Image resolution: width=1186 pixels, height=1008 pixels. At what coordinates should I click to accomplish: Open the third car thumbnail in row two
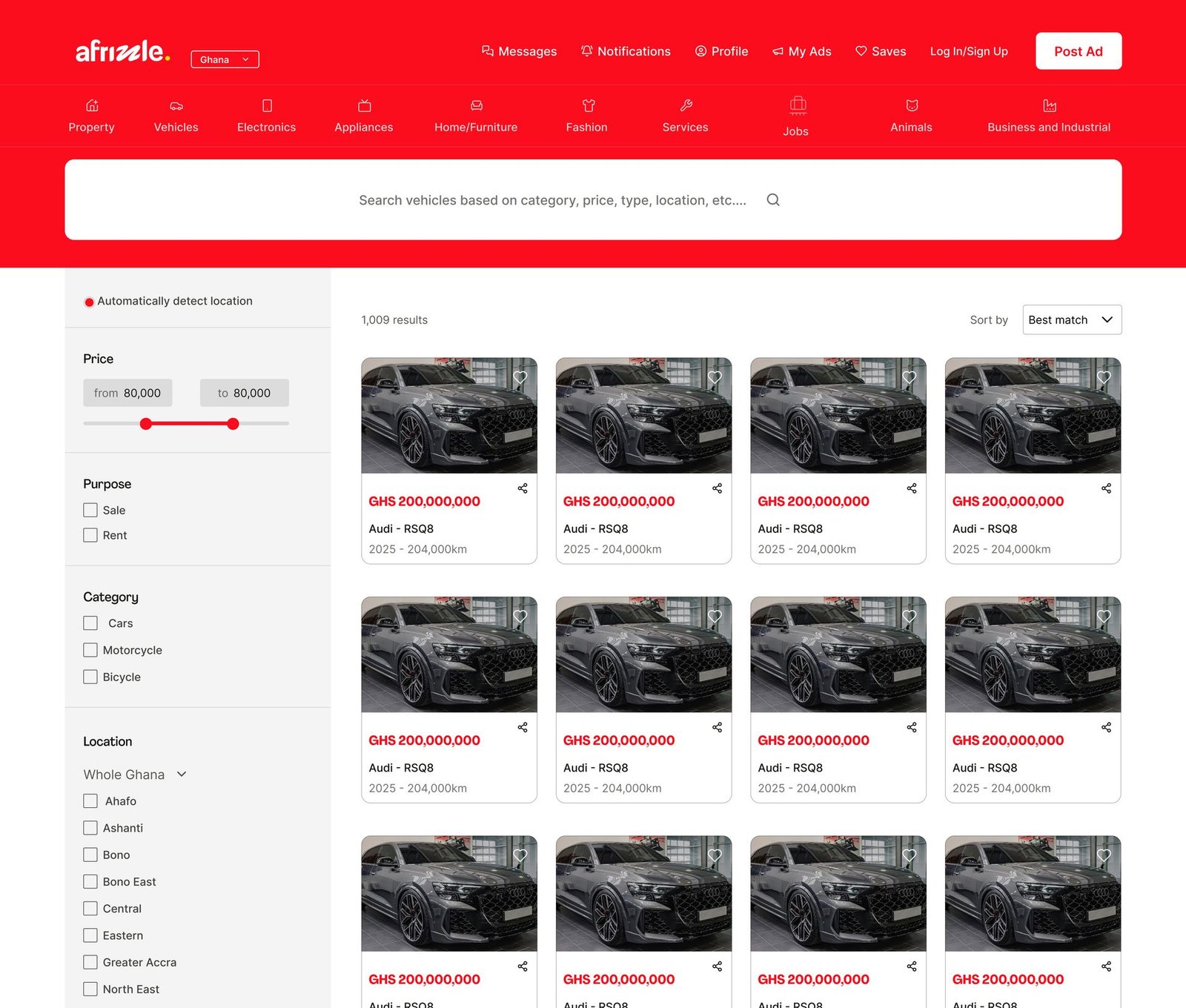pyautogui.click(x=838, y=654)
